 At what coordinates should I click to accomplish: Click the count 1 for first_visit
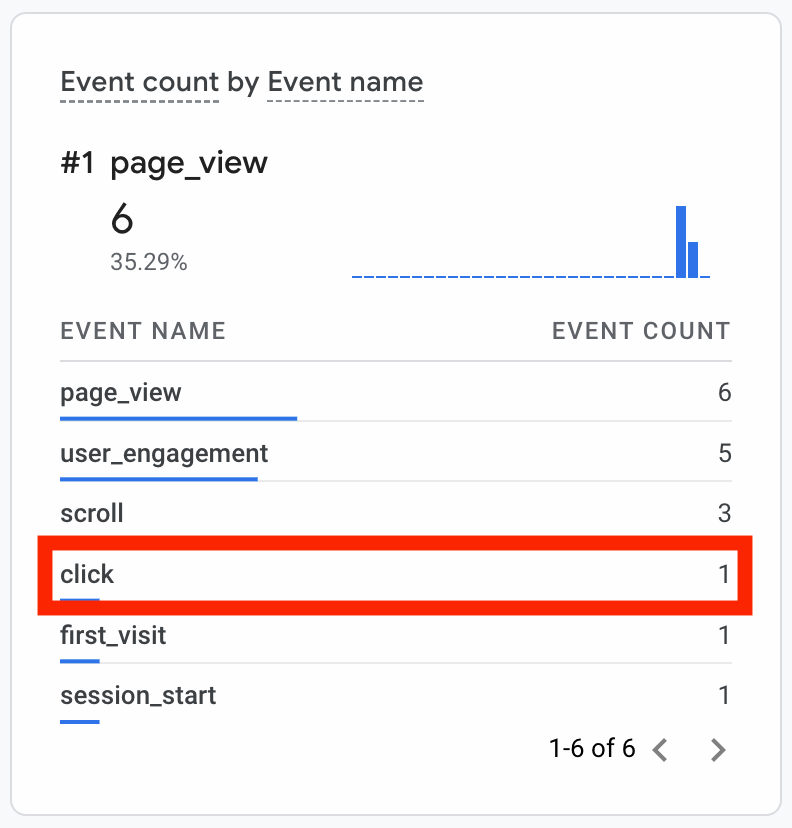point(724,635)
